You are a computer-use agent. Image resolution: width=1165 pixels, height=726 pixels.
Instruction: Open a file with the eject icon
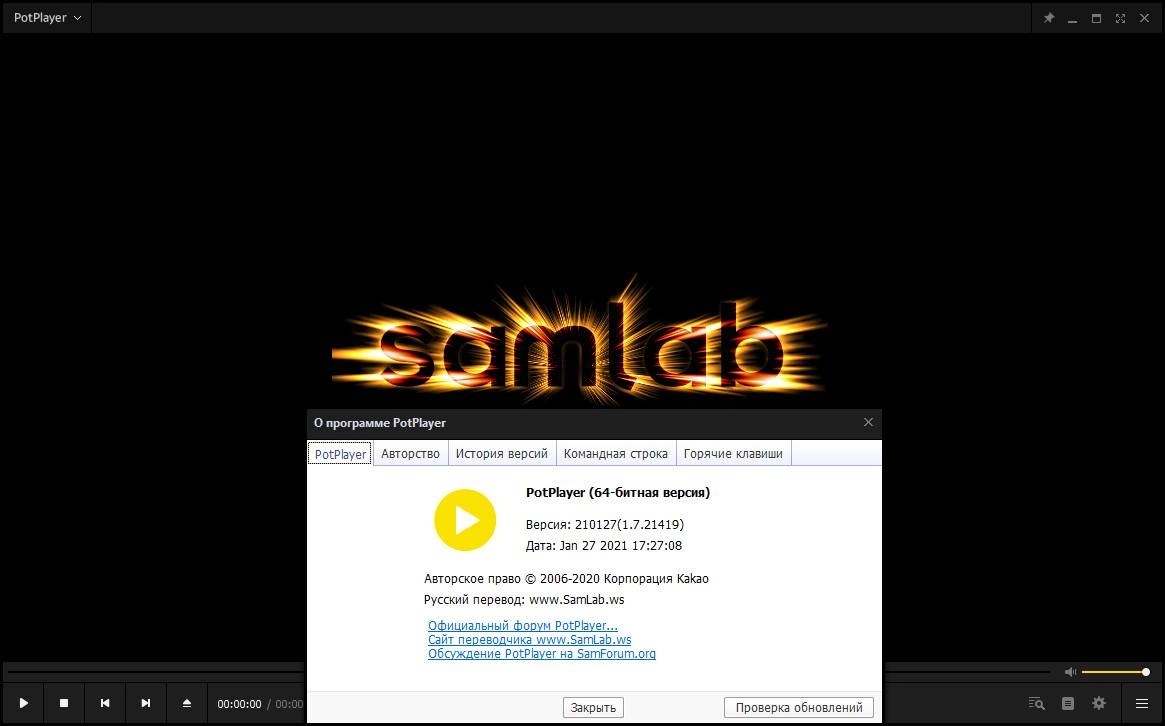click(x=186, y=703)
